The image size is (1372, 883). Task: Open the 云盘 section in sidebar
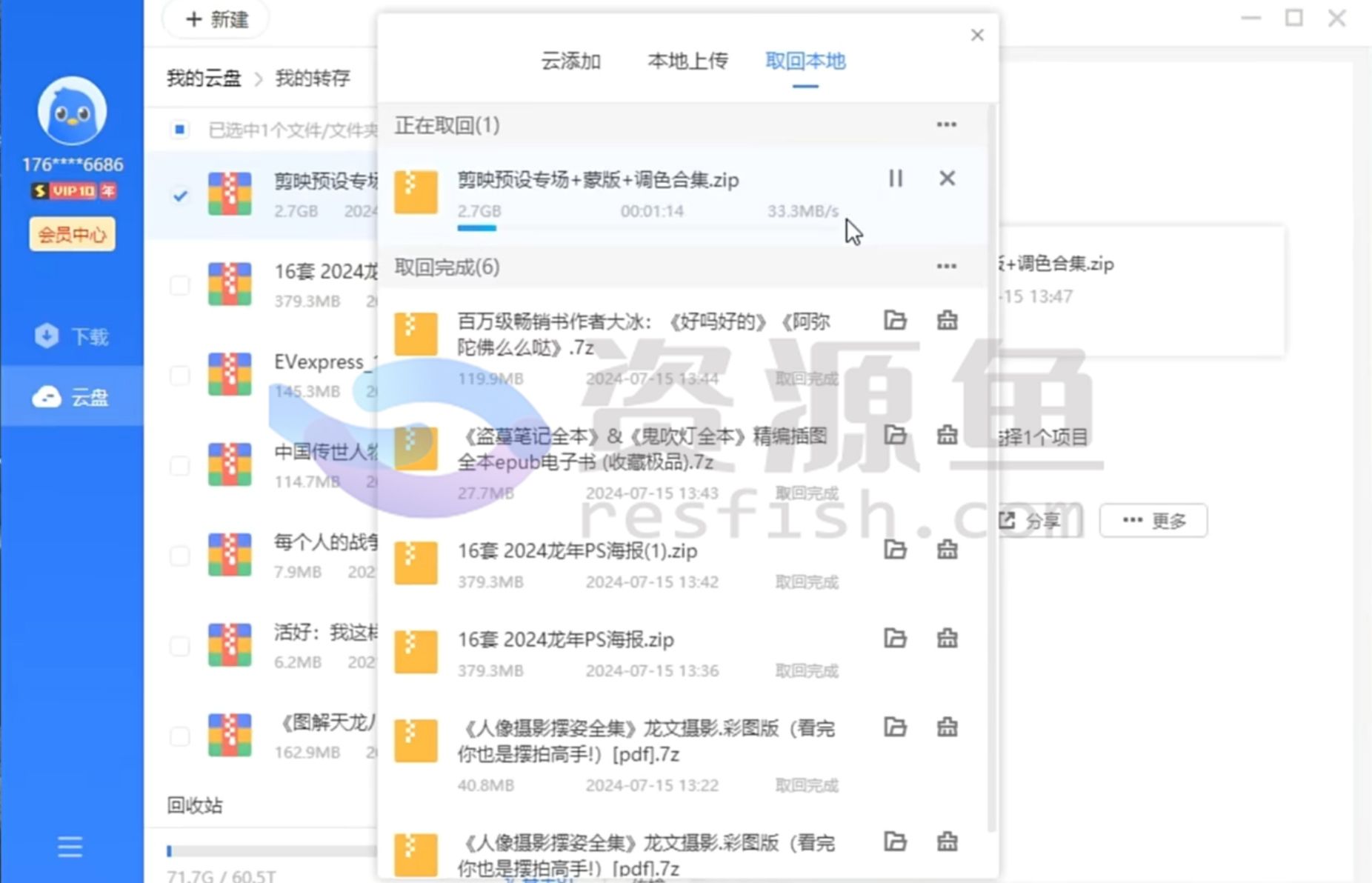click(x=72, y=397)
